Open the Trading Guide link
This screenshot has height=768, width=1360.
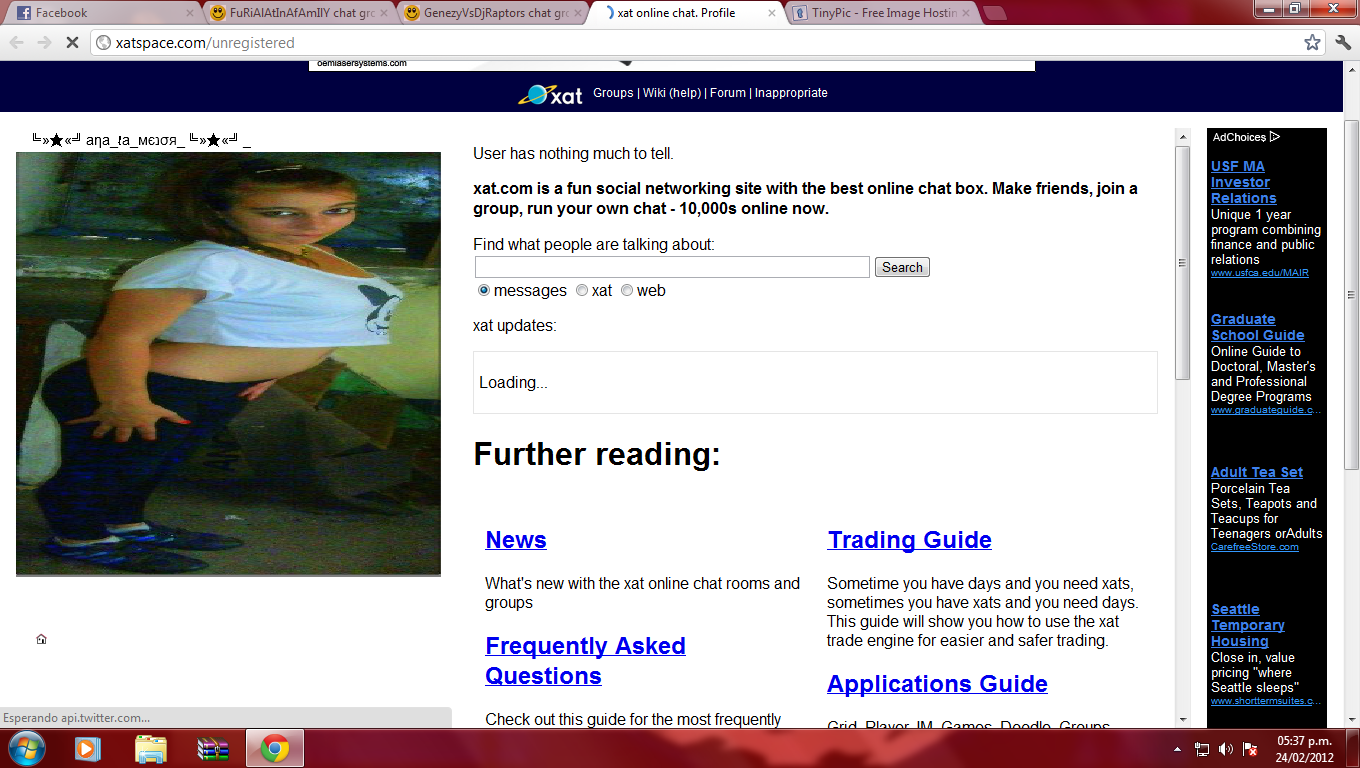point(909,540)
